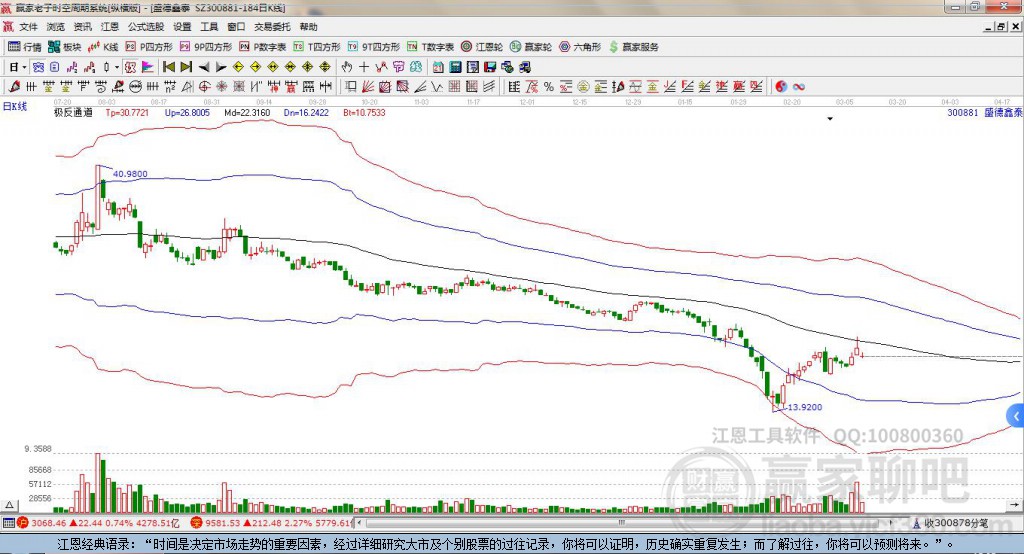Open the 交易委托 menu

272,27
